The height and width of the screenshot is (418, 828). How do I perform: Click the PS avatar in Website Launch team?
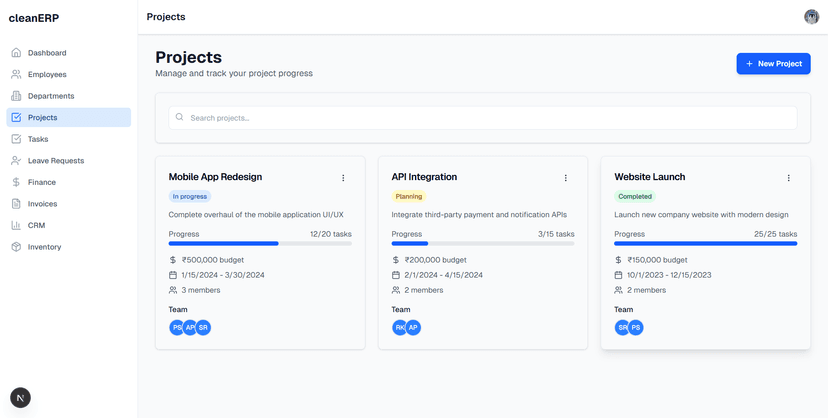coord(636,328)
